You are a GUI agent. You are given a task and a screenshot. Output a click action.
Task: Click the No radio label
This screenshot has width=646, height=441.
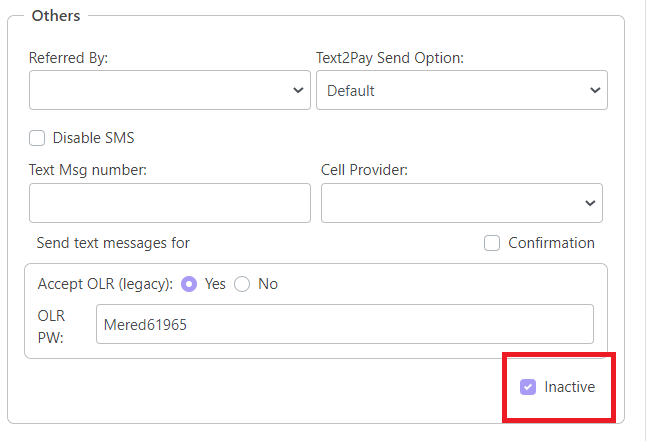coord(268,284)
